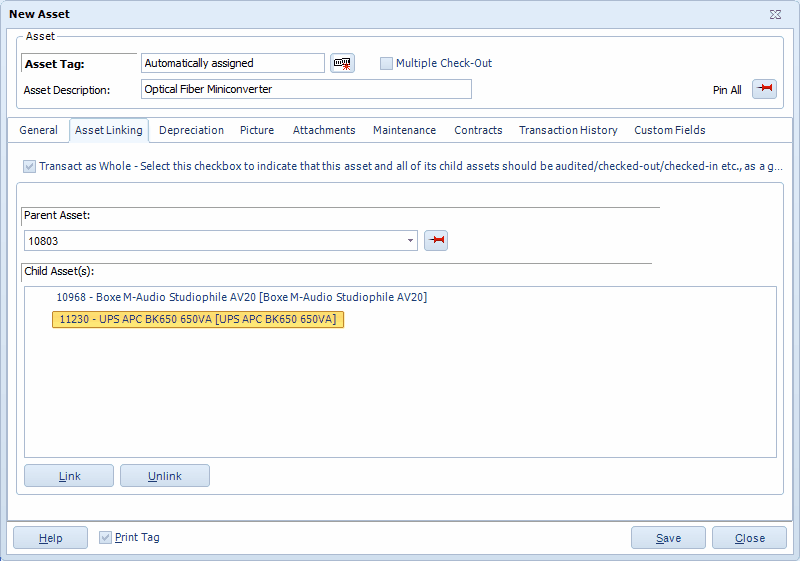The width and height of the screenshot is (800, 561).
Task: View the Transaction History tab
Action: tap(568, 130)
